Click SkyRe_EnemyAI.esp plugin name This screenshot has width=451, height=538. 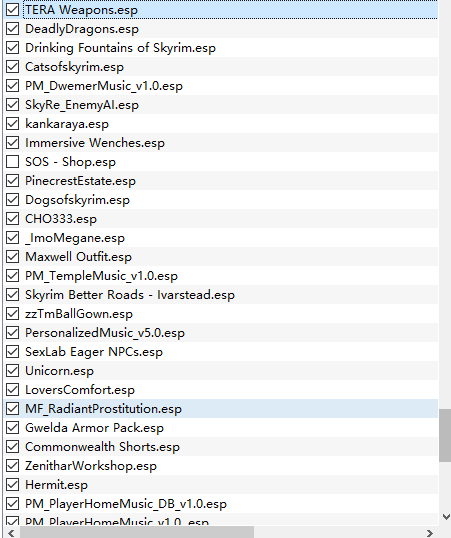click(82, 105)
